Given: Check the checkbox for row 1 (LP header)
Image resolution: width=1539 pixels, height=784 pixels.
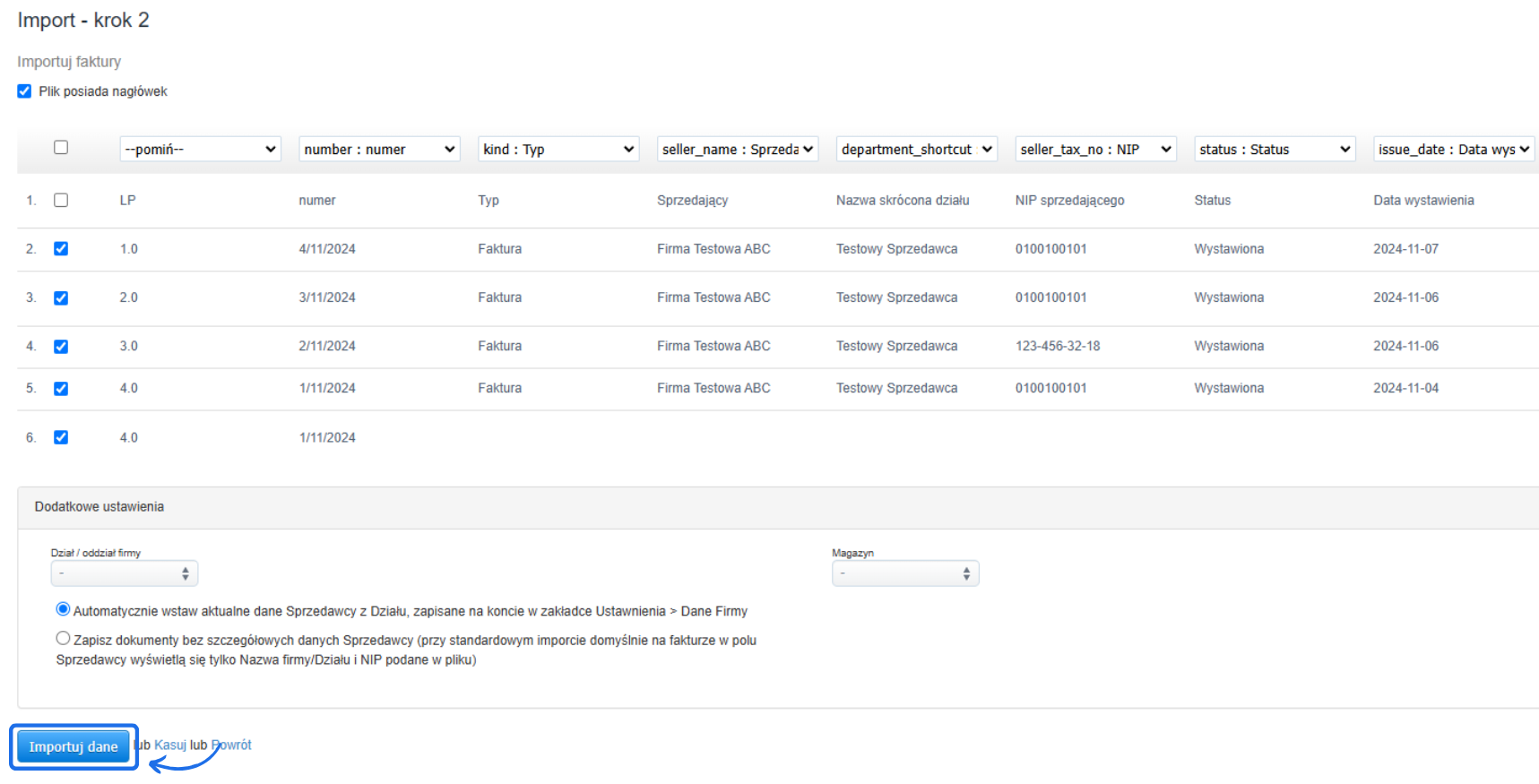Looking at the screenshot, I should click(x=61, y=201).
